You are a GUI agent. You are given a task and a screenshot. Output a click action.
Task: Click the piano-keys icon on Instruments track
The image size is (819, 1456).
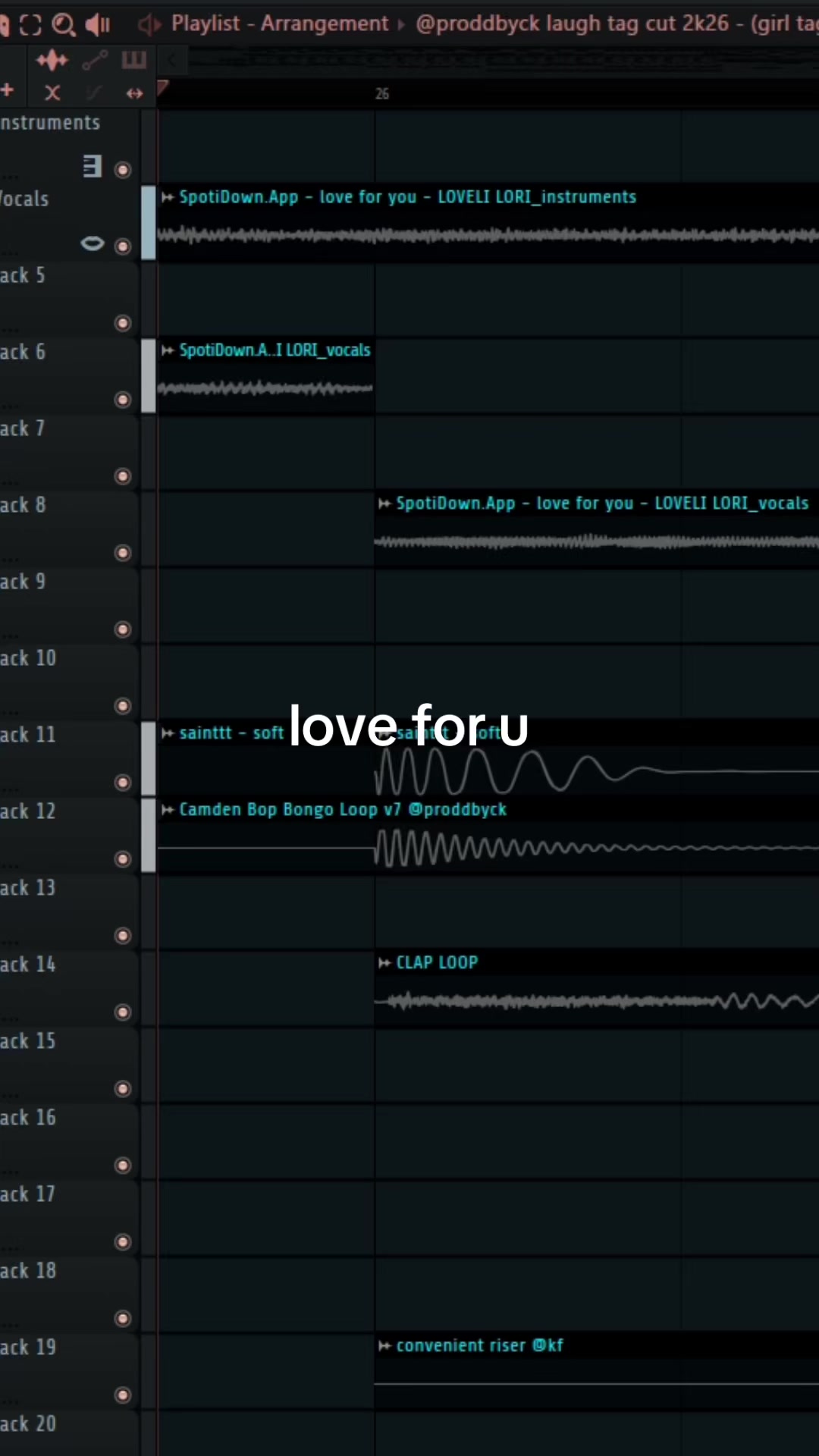pos(93,166)
